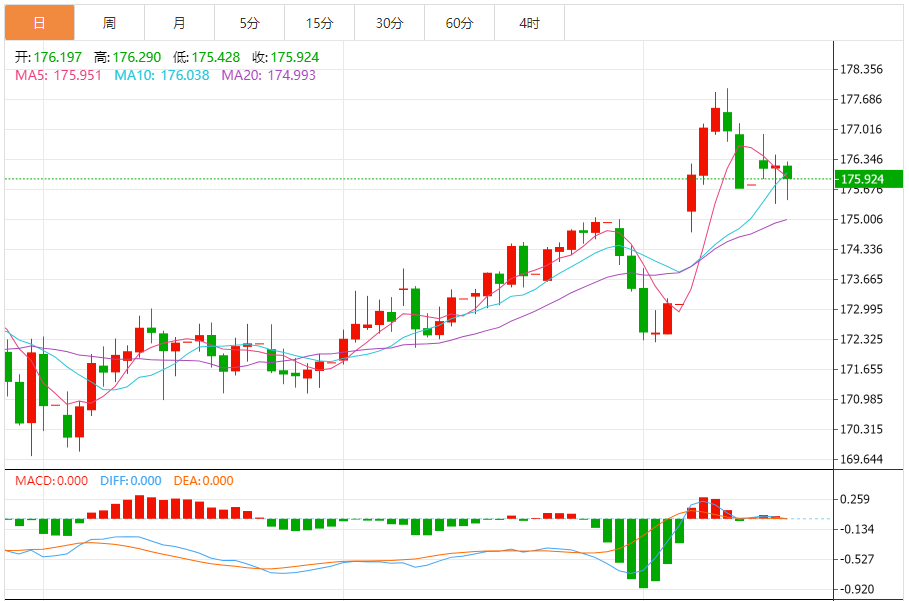This screenshot has height=601, width=909.
Task: Open the 30分 timeframe tab
Action: pyautogui.click(x=390, y=23)
